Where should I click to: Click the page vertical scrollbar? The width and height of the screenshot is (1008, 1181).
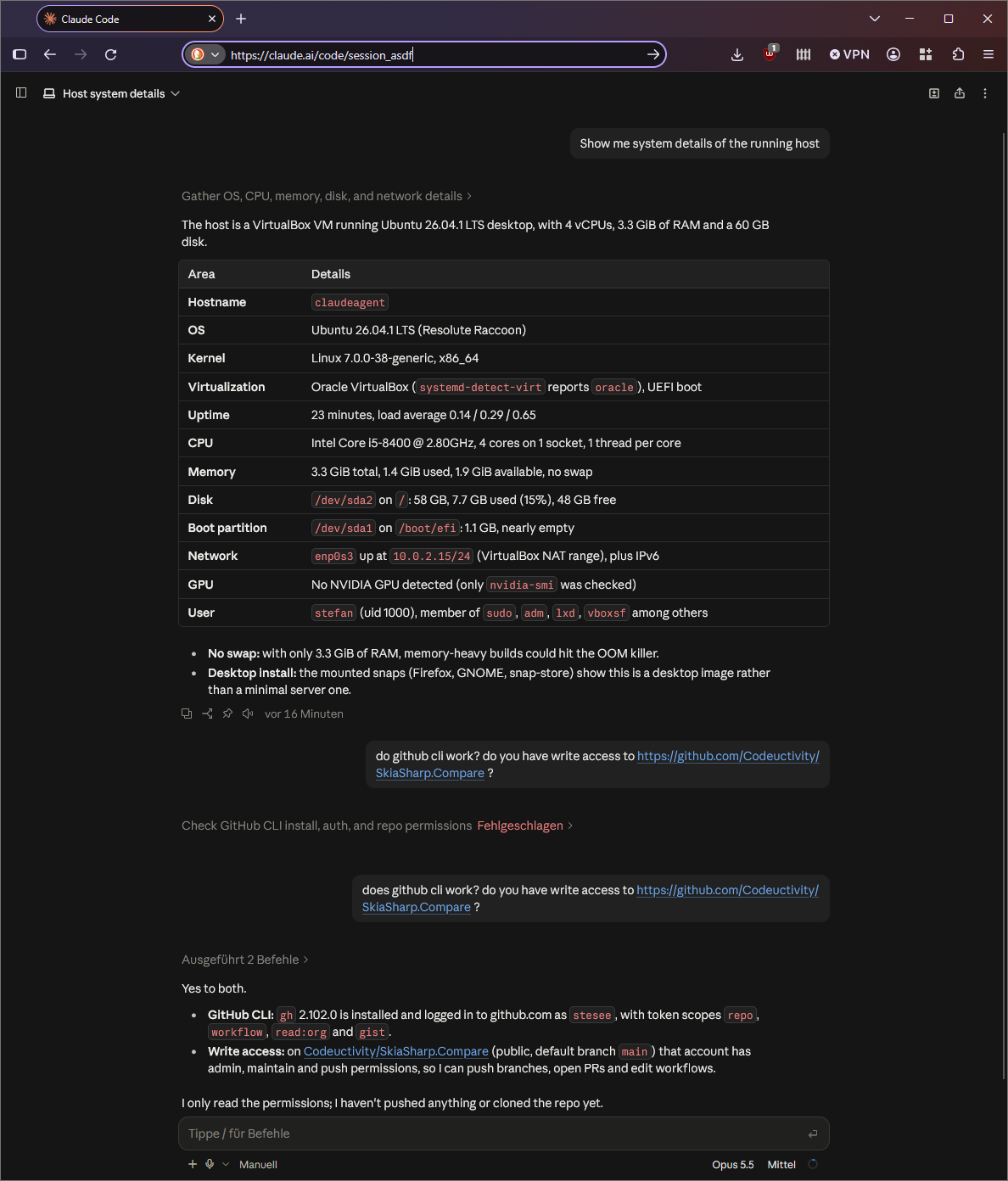point(1004,606)
